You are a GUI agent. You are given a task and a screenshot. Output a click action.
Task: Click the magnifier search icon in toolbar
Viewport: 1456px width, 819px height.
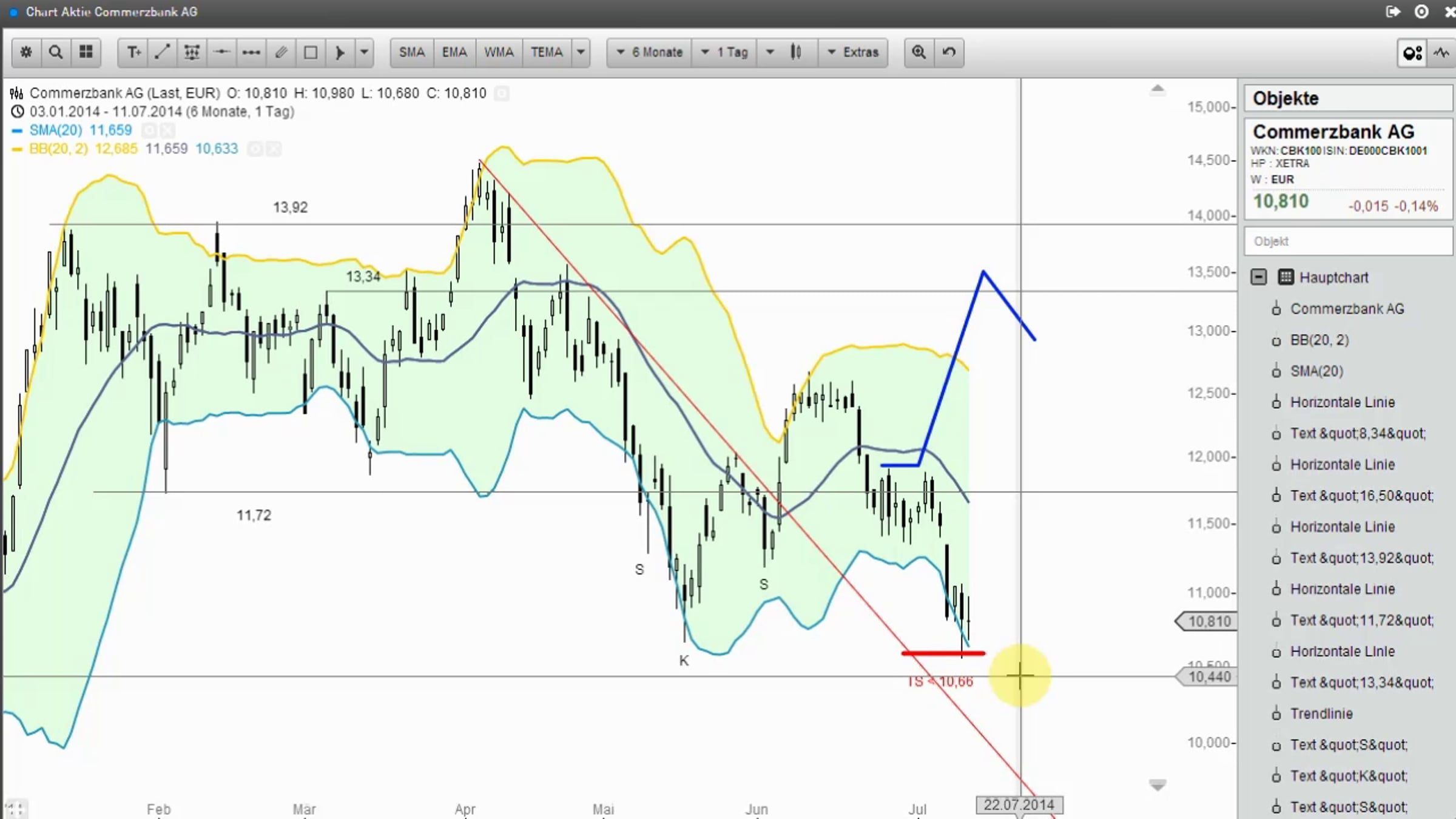pyautogui.click(x=56, y=52)
